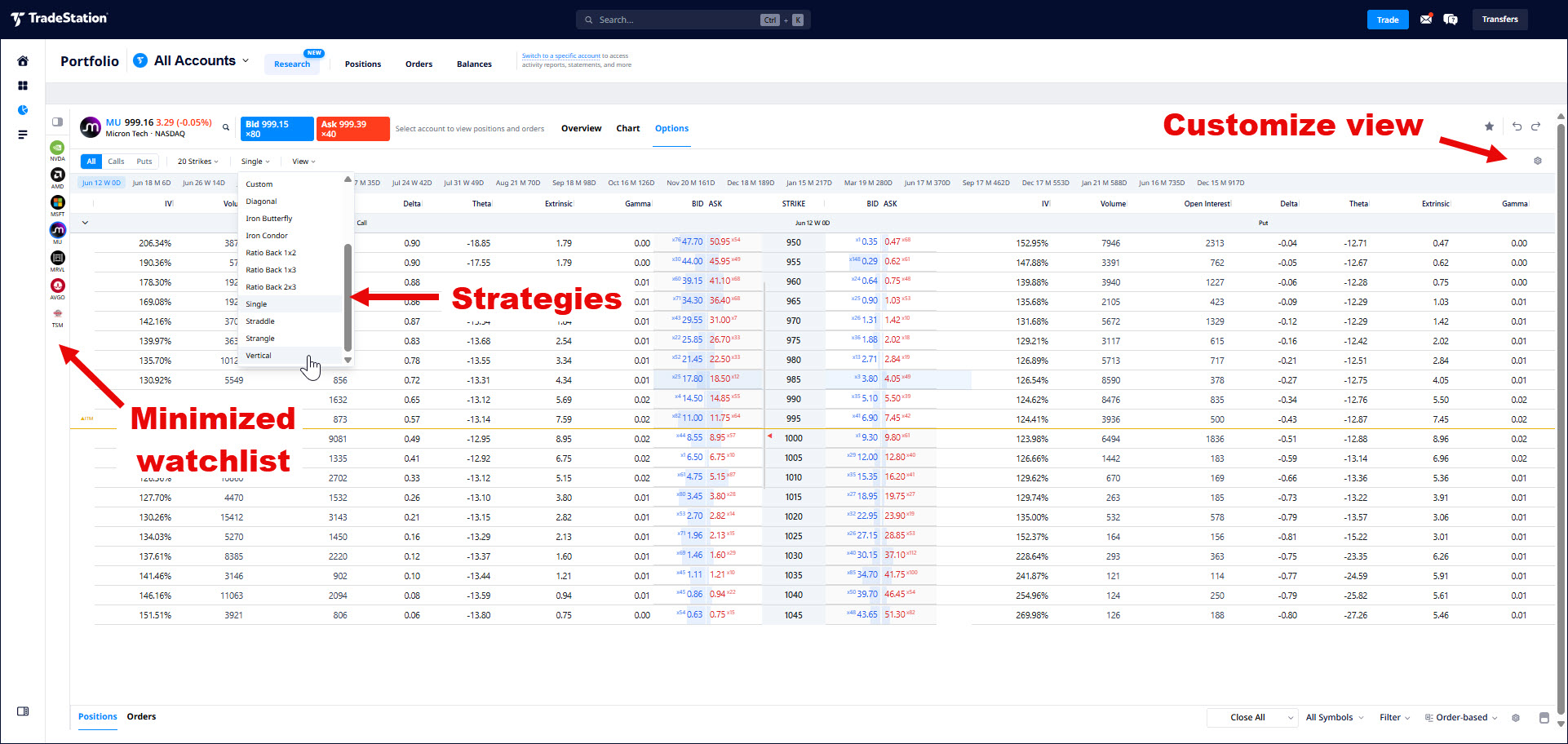This screenshot has width=1568, height=744.
Task: Select TSM in the minimized watchlist
Action: click(57, 317)
